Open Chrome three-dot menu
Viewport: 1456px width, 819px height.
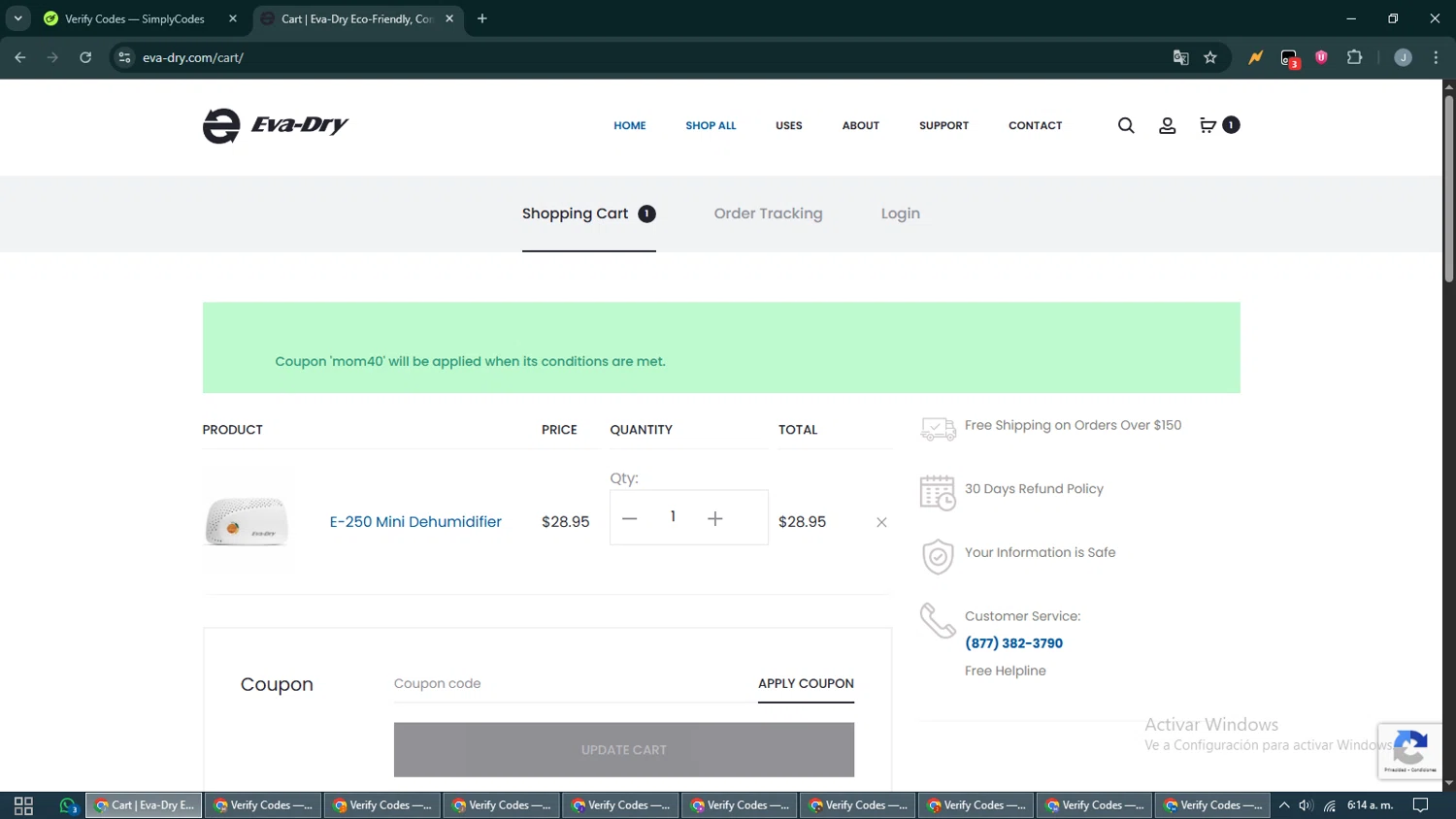click(x=1436, y=57)
